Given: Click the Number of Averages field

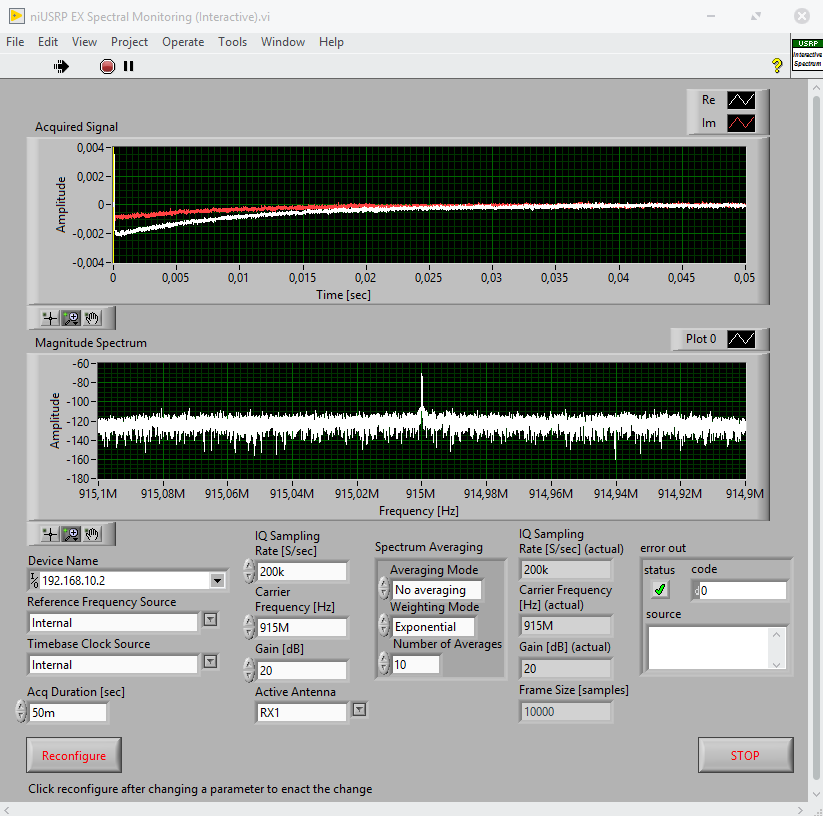Looking at the screenshot, I should pyautogui.click(x=416, y=664).
